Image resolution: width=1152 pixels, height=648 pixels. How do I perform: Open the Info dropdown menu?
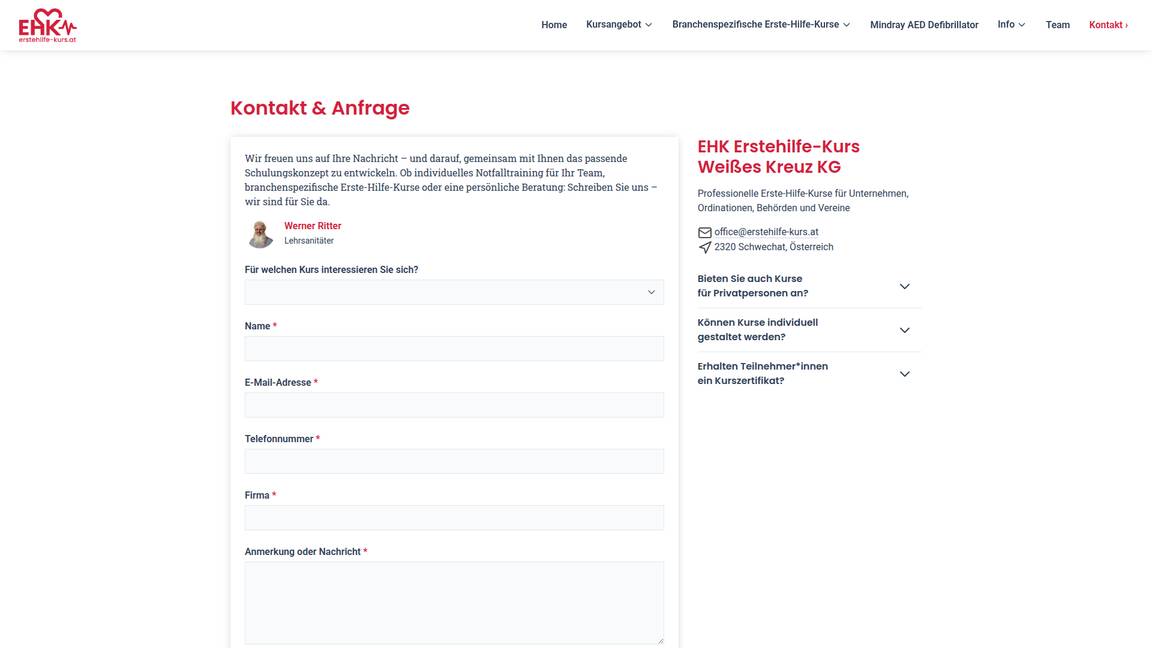click(1011, 25)
